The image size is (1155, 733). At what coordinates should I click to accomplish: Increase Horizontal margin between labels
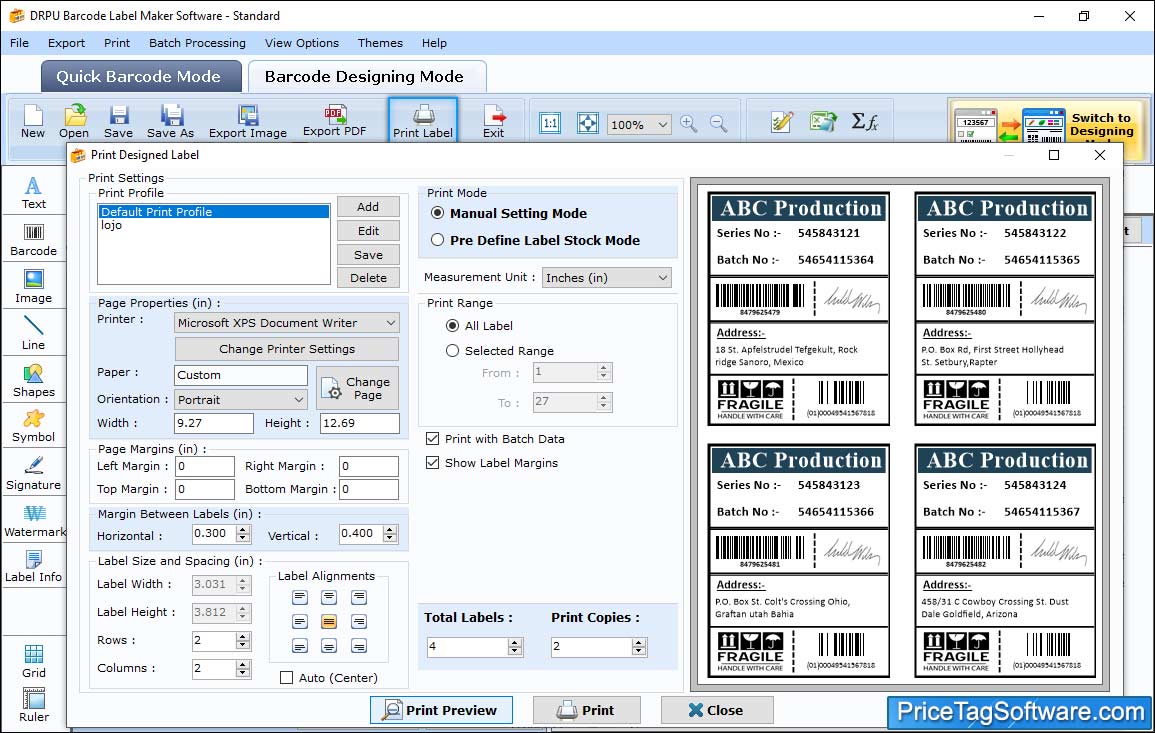click(x=243, y=529)
